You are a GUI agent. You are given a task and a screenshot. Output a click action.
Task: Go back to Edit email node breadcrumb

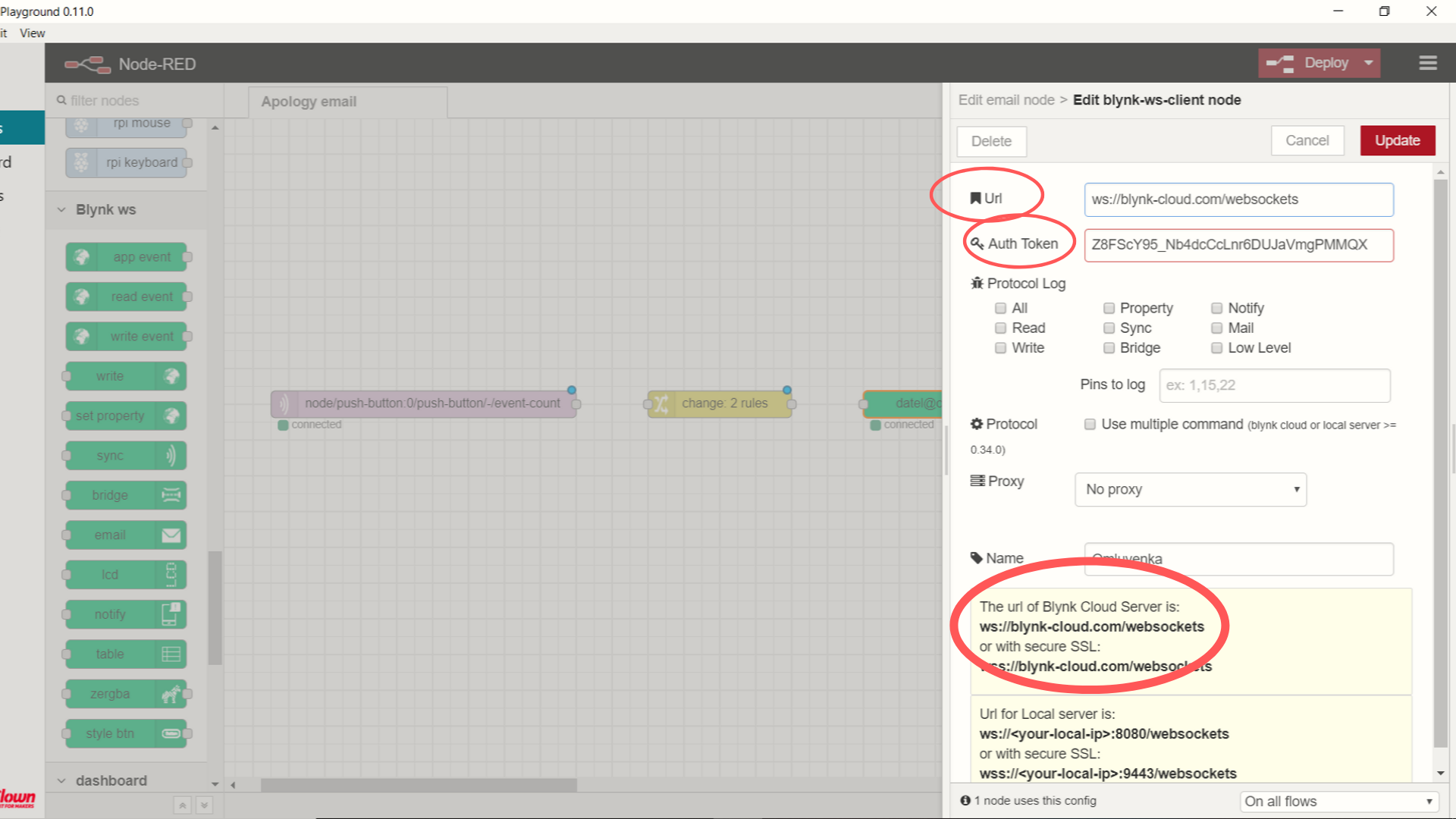coord(1006,100)
